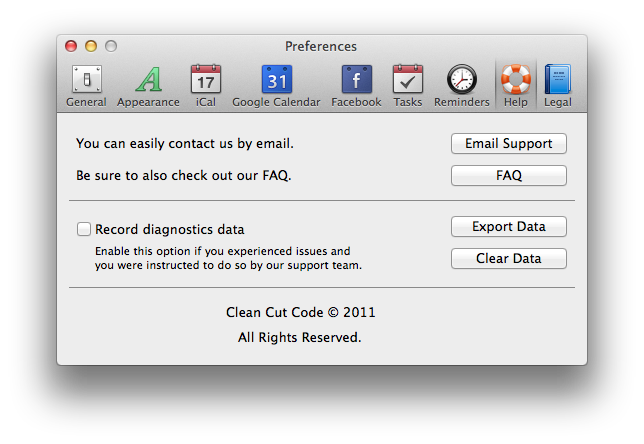Open the General preferences pane
The height and width of the screenshot is (444, 644).
click(86, 79)
